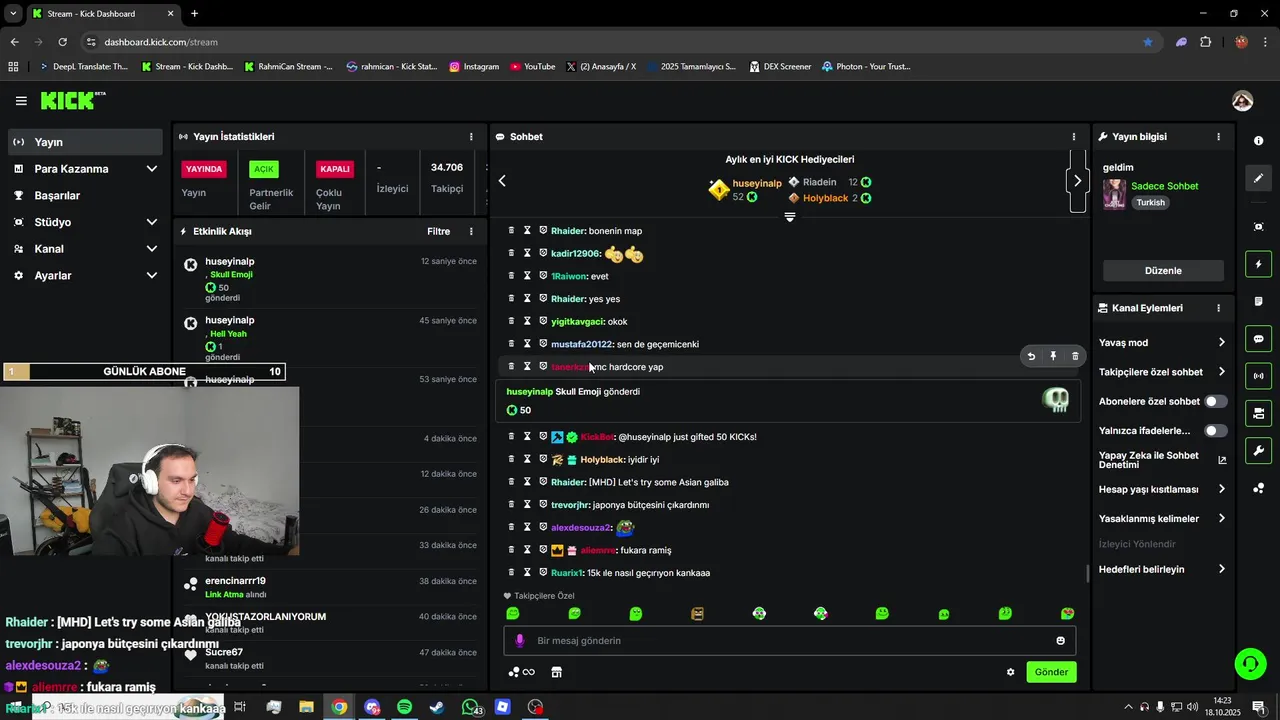Open the shop icon below message box
Viewport: 1280px width, 720px height.
point(557,672)
